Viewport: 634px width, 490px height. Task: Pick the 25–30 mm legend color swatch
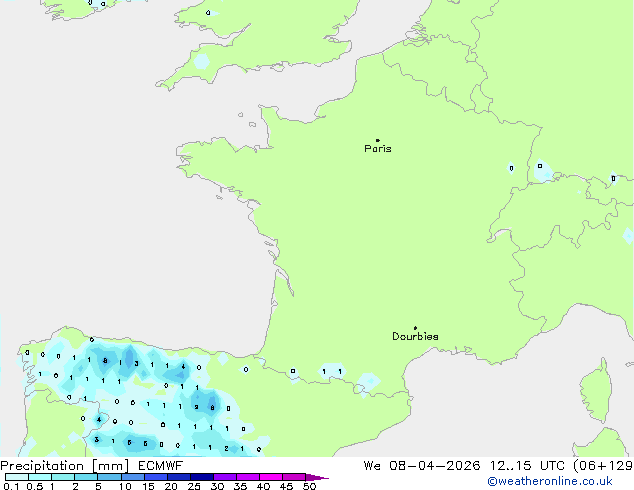(x=202, y=477)
